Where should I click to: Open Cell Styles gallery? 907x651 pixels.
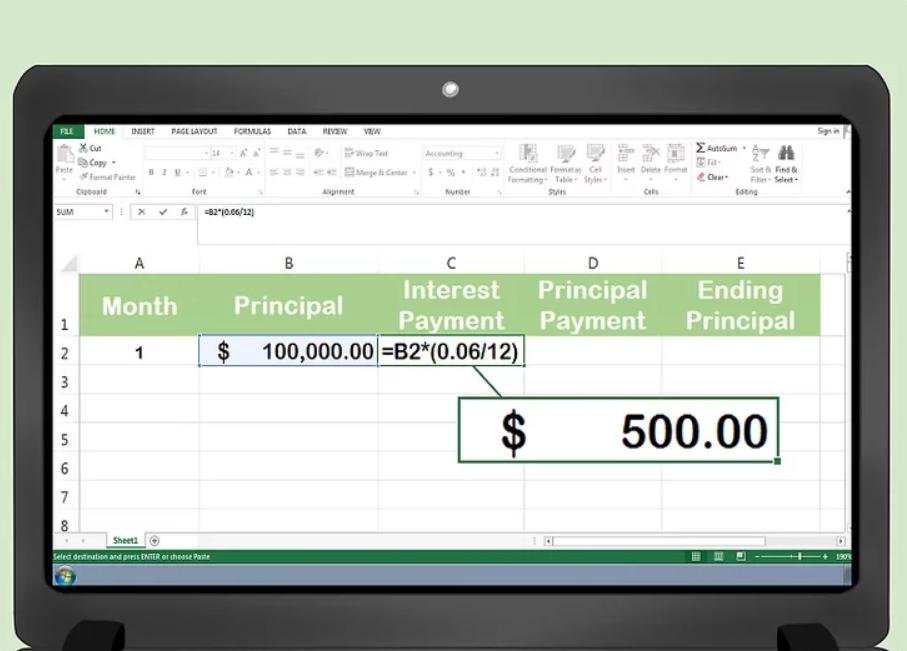[x=595, y=164]
